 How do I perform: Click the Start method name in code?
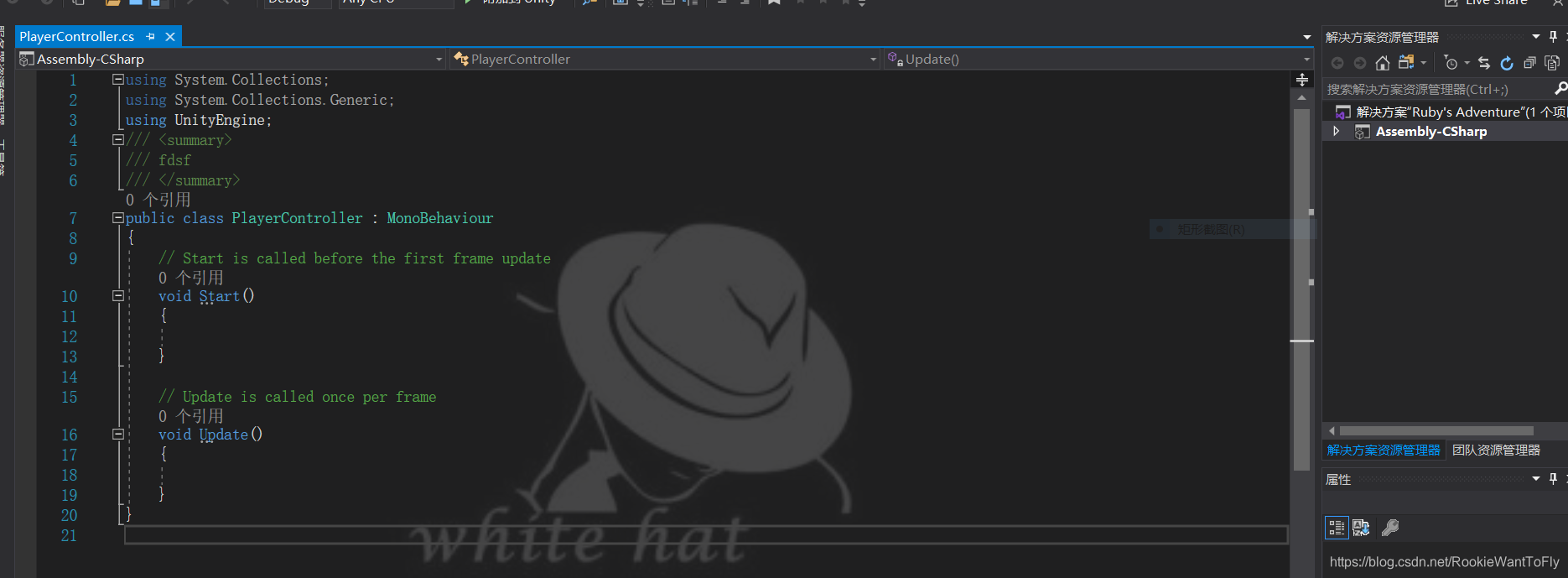tap(220, 296)
